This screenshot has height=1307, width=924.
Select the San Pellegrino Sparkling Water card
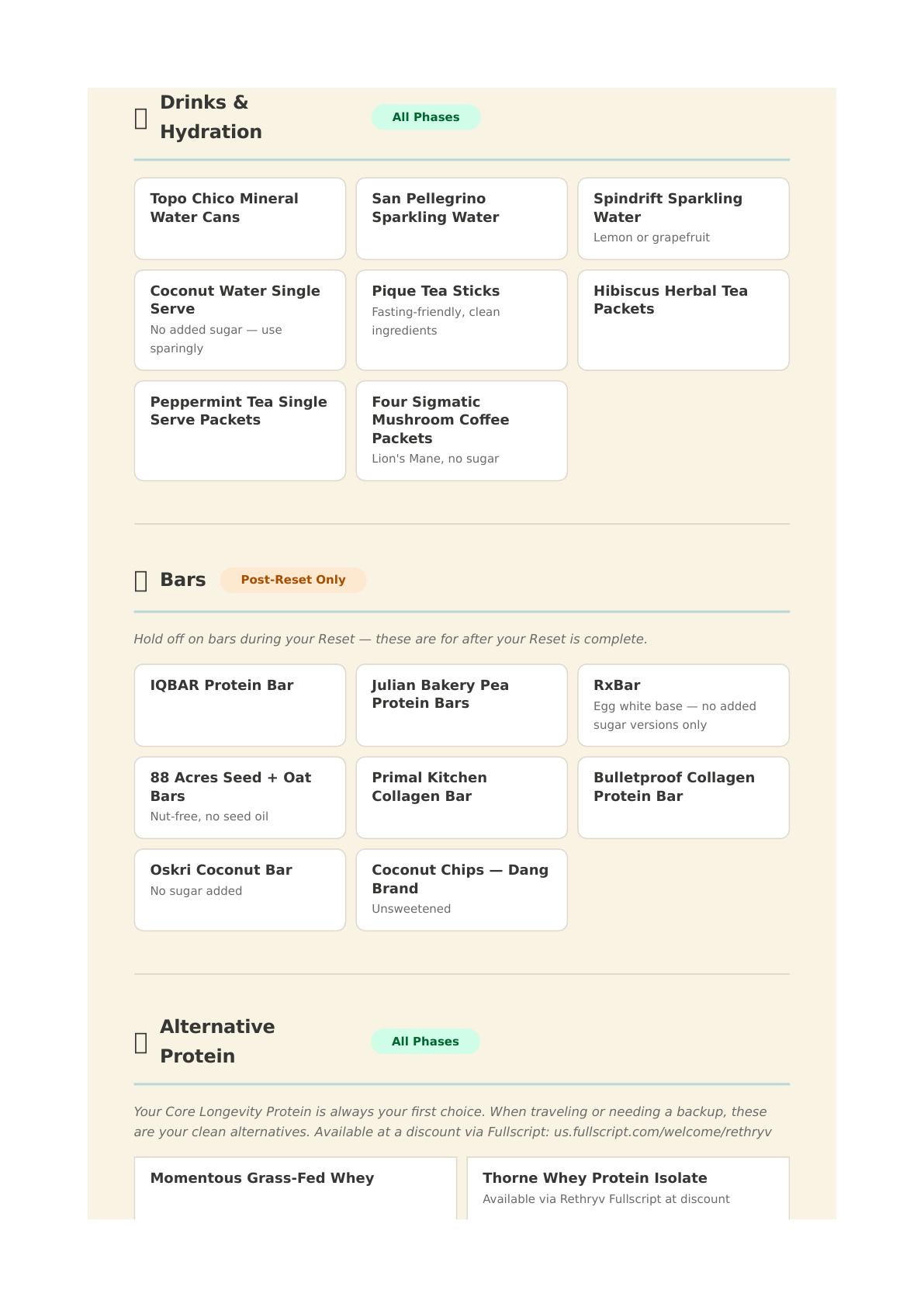click(x=462, y=219)
